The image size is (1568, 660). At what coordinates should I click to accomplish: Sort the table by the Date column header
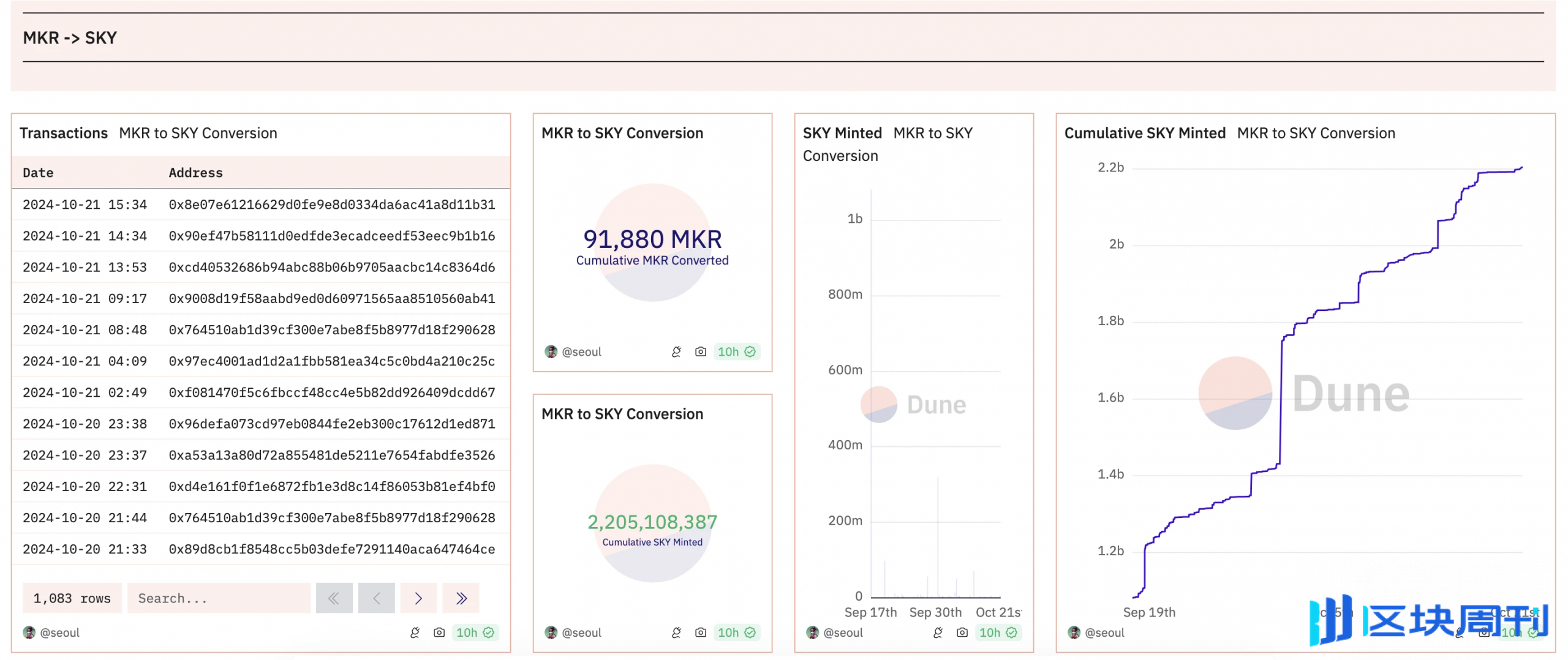(x=38, y=173)
